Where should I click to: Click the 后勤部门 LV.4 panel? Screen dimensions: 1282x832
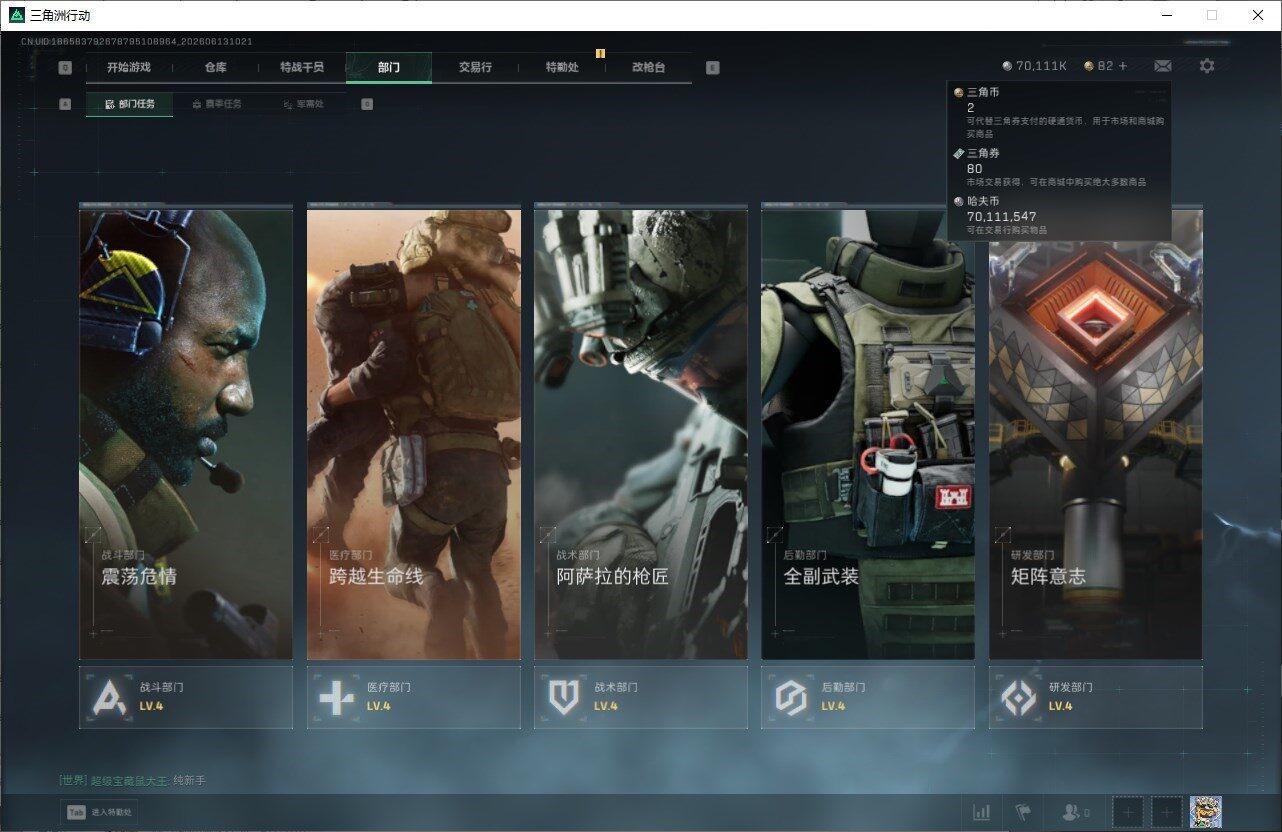pos(868,697)
